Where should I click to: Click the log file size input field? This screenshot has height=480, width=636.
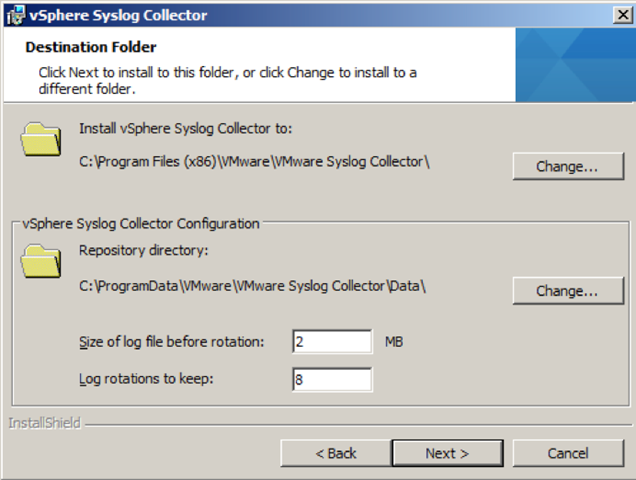(332, 342)
